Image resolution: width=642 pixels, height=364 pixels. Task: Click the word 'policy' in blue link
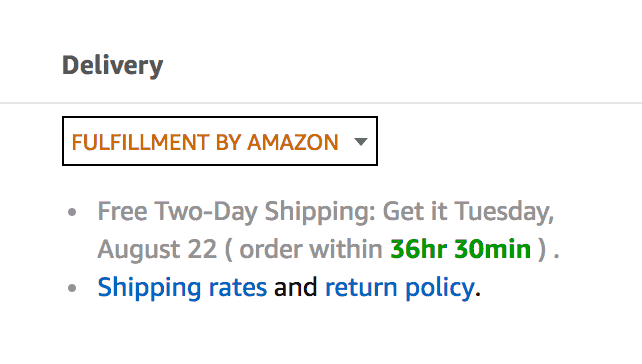(x=440, y=287)
